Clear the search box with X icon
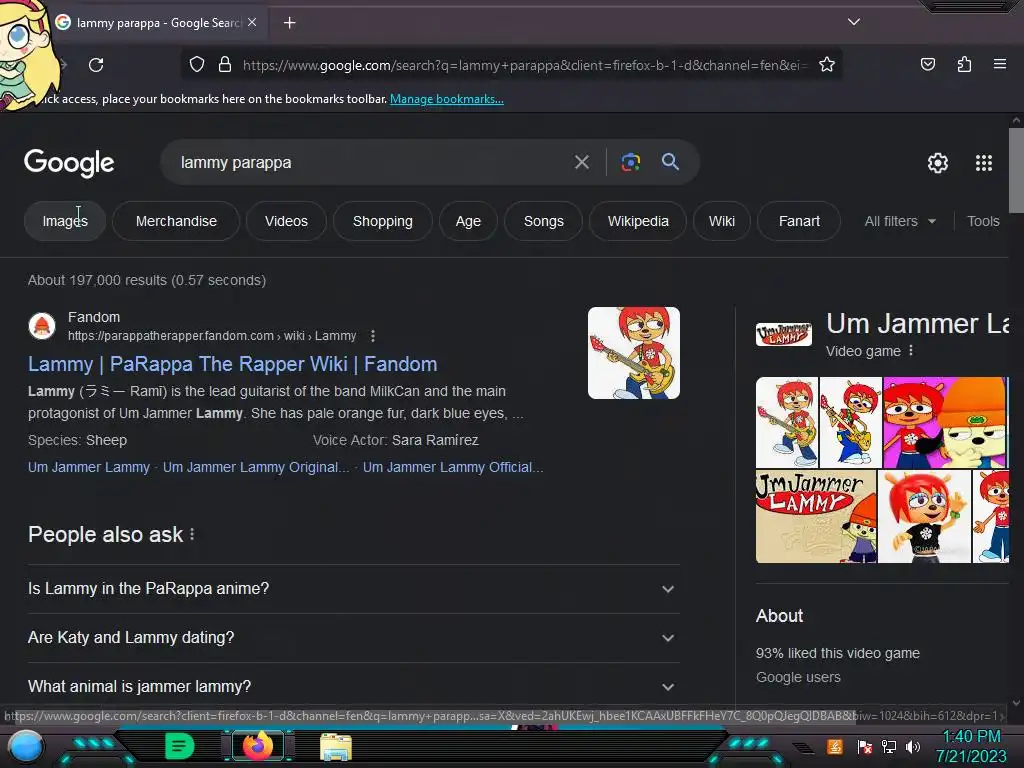Screen dimensions: 1024x768 tap(581, 162)
